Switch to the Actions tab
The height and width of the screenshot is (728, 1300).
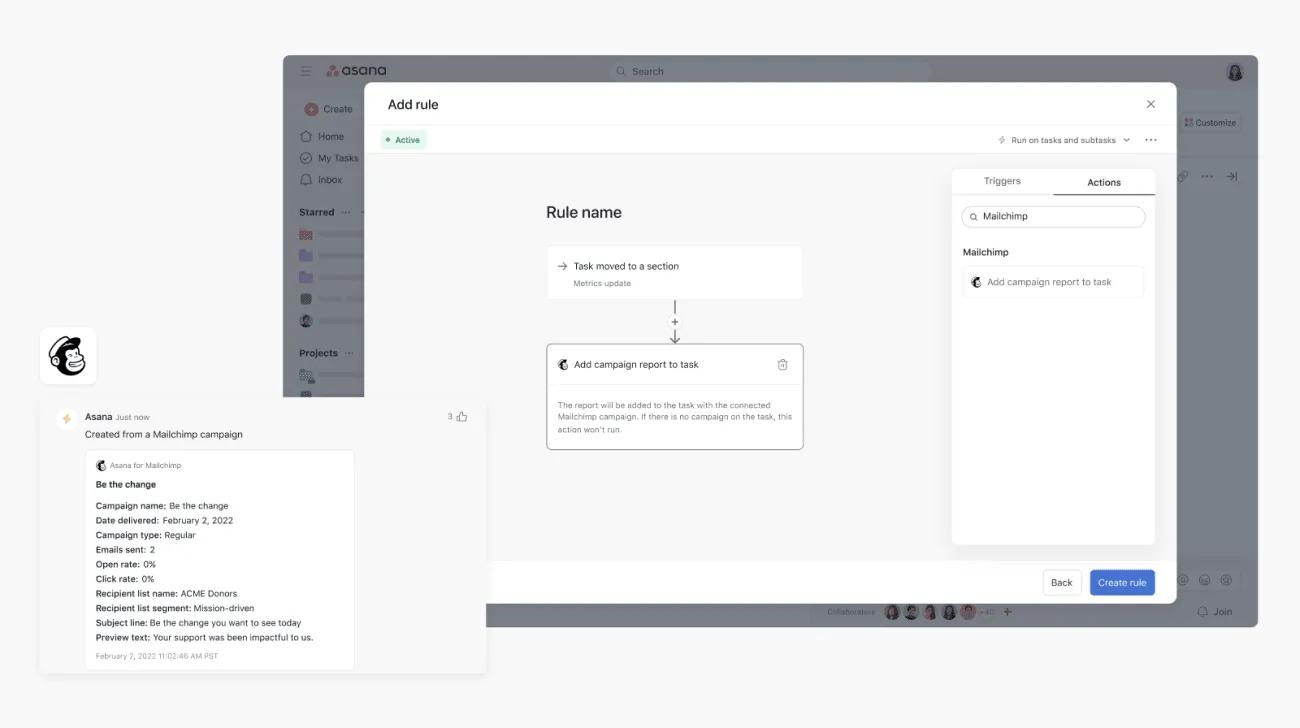1104,181
